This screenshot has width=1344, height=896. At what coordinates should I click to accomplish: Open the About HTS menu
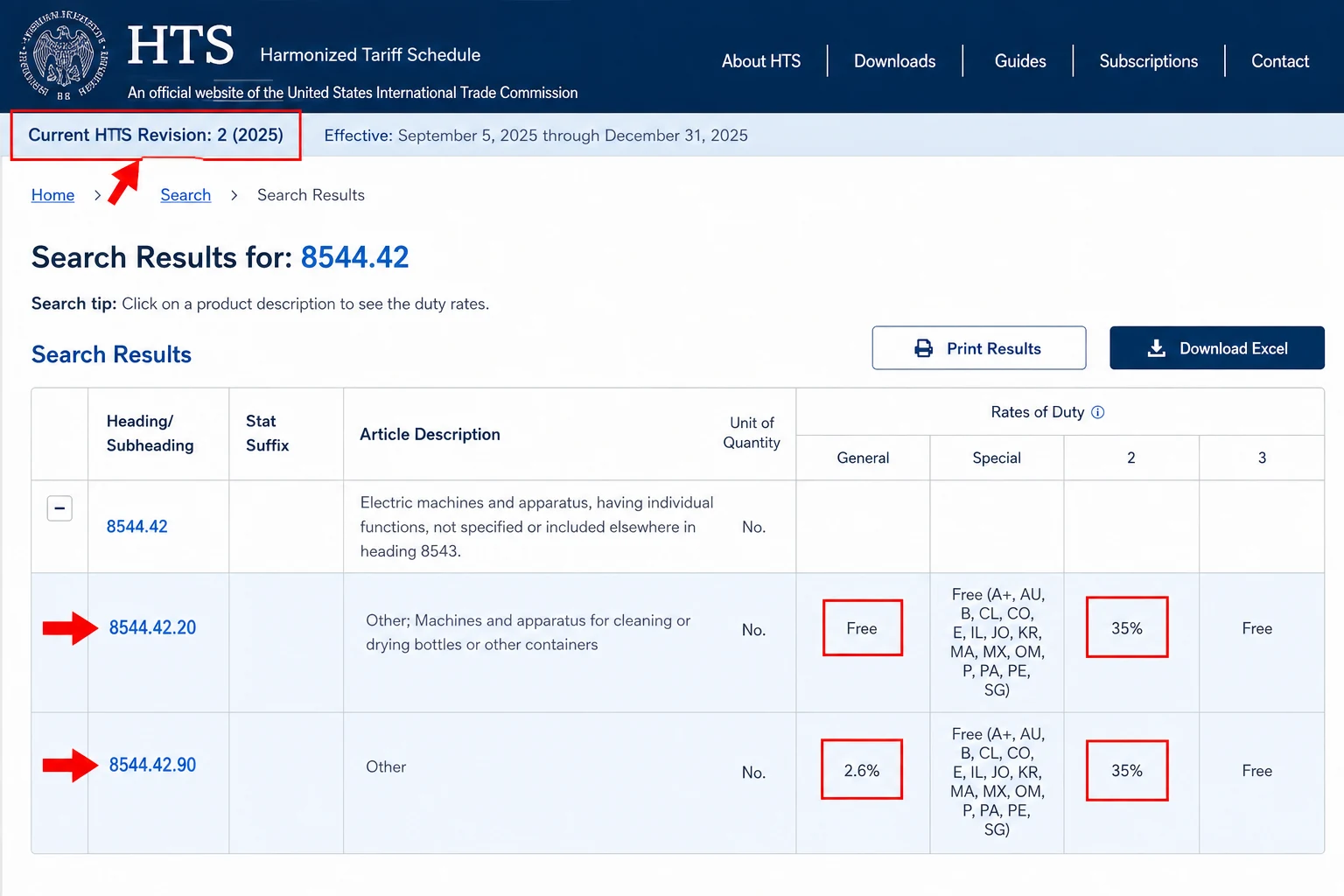pos(761,61)
